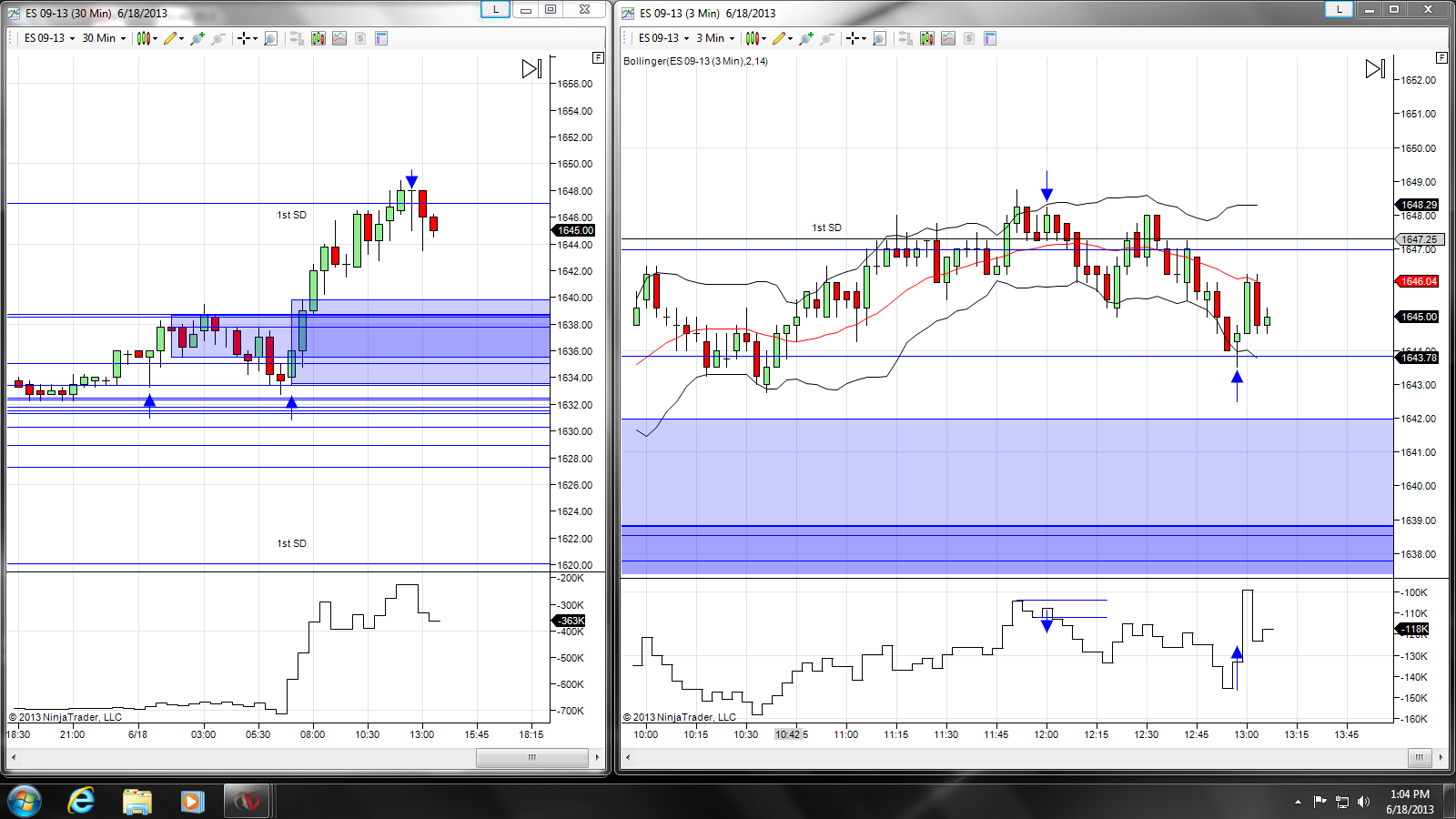The image size is (1456, 819).
Task: Open chart style menu in 30 Min window
Action: [x=147, y=38]
